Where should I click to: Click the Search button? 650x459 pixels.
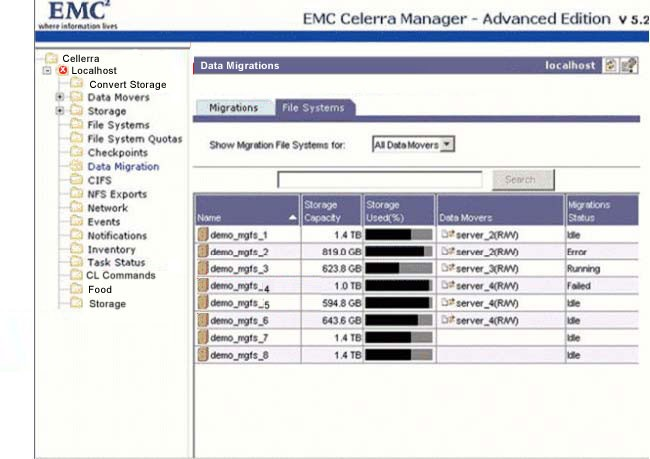tap(523, 180)
